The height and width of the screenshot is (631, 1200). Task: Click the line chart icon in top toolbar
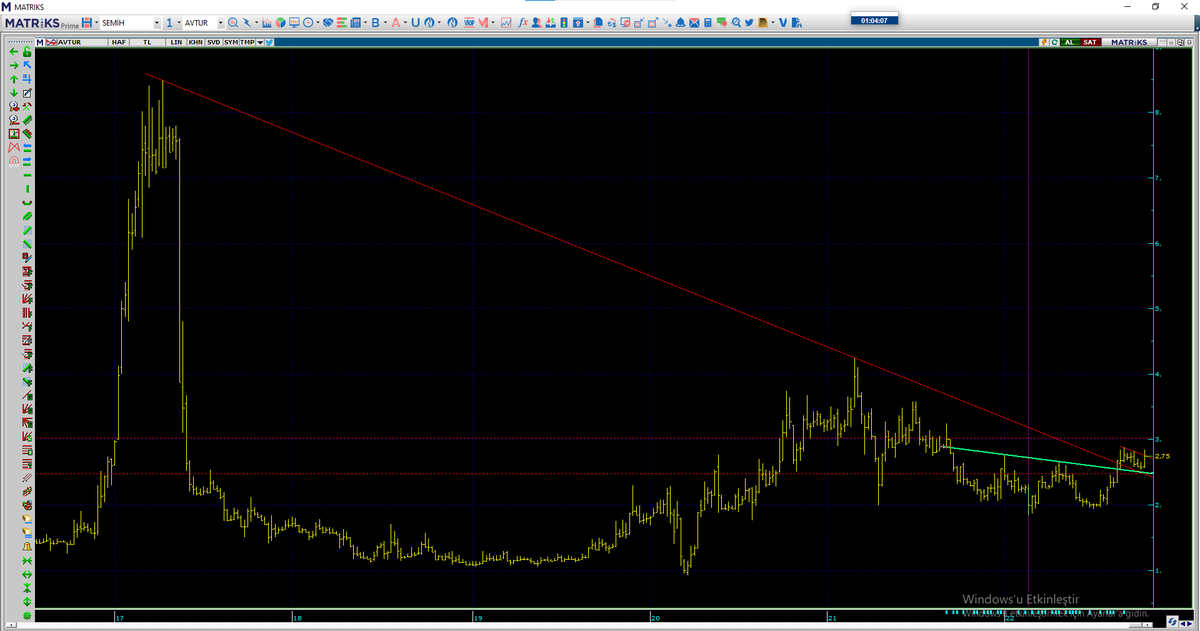[506, 23]
